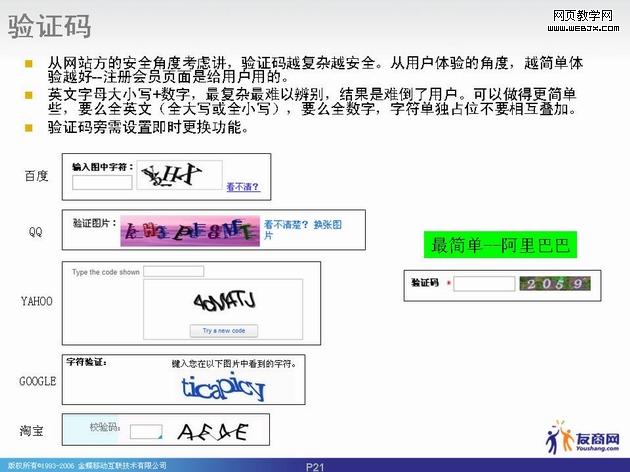Click the 输入图中字符 label
Screen dimensions: 630x472
click(102, 167)
